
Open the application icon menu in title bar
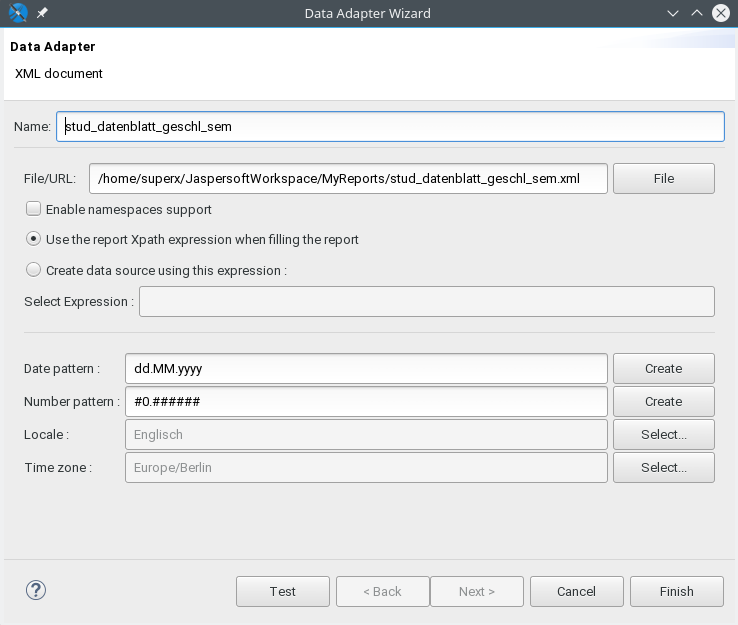point(18,13)
